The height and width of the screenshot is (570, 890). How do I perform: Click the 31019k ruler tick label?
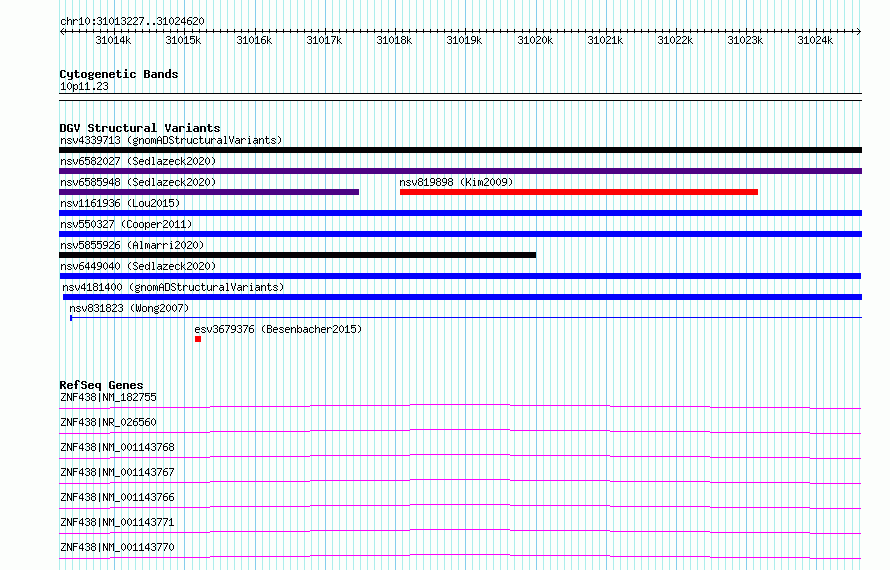click(x=464, y=40)
